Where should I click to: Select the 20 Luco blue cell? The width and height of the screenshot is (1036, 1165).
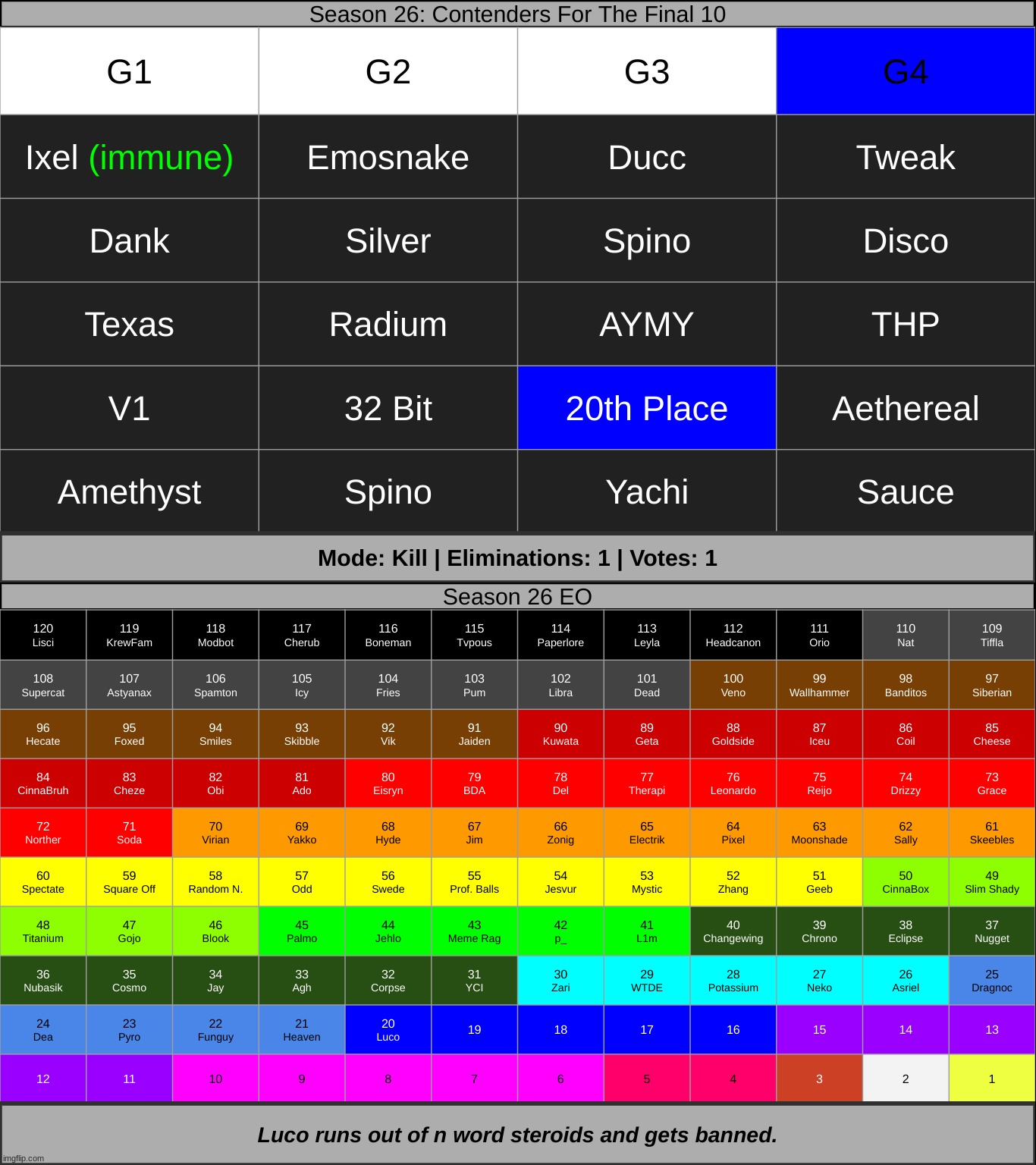click(388, 1030)
